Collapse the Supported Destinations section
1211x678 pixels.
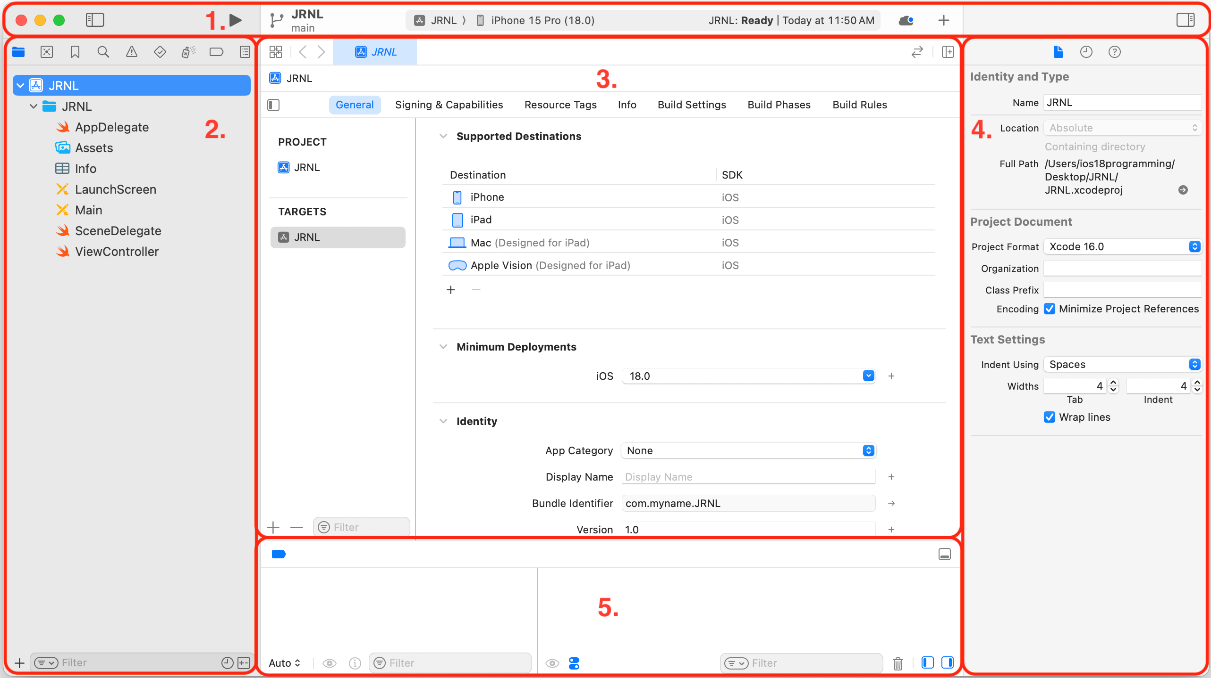coord(443,136)
